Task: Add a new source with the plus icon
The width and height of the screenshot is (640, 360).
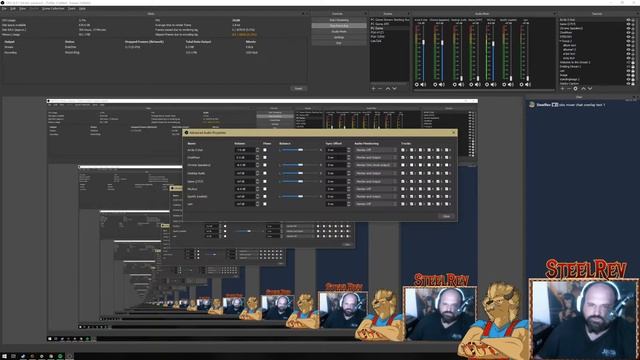Action: coord(562,89)
